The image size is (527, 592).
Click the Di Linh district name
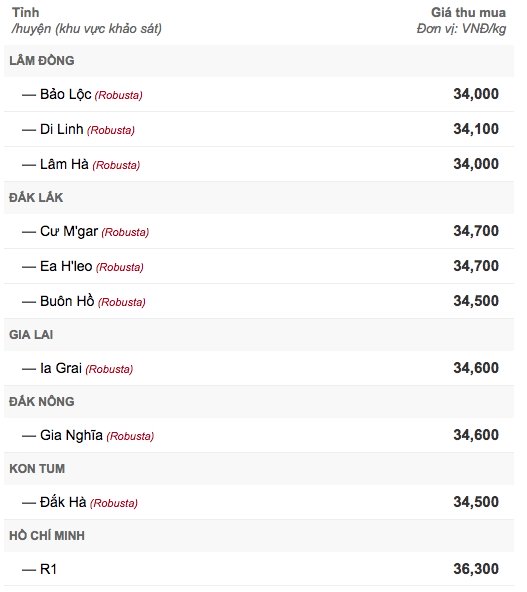point(62,129)
